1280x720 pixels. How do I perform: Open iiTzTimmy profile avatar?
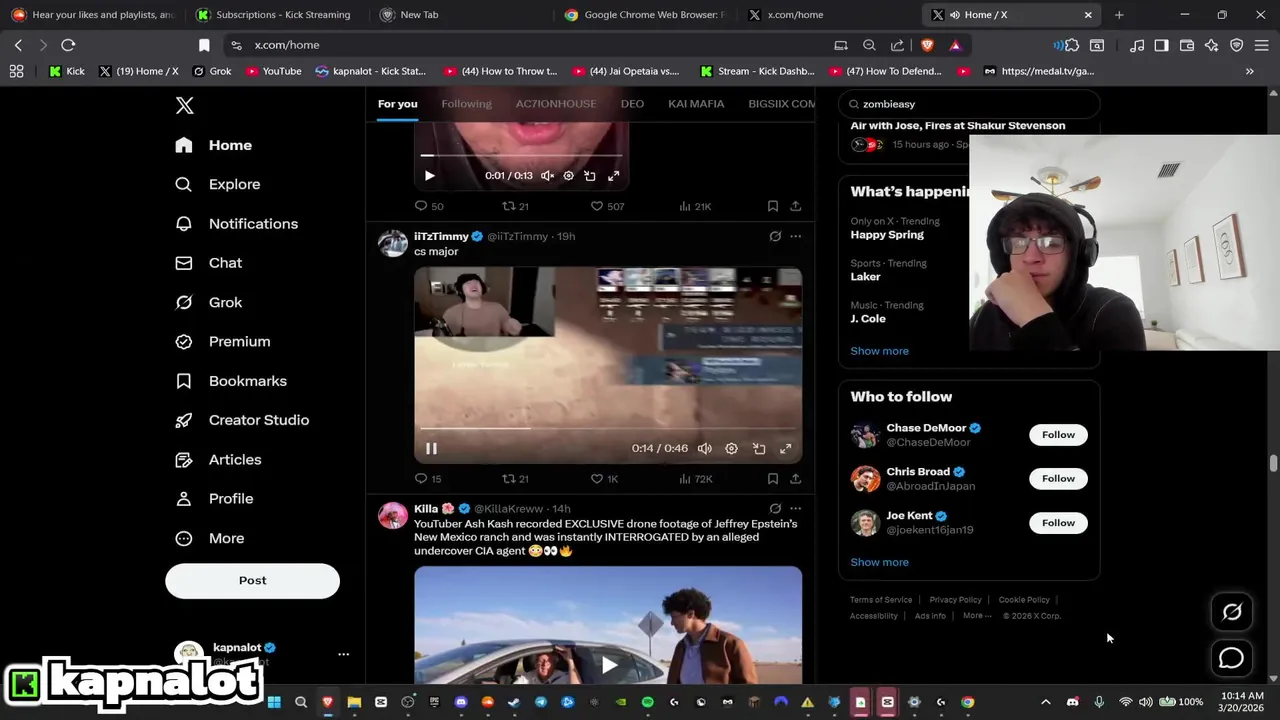click(393, 243)
